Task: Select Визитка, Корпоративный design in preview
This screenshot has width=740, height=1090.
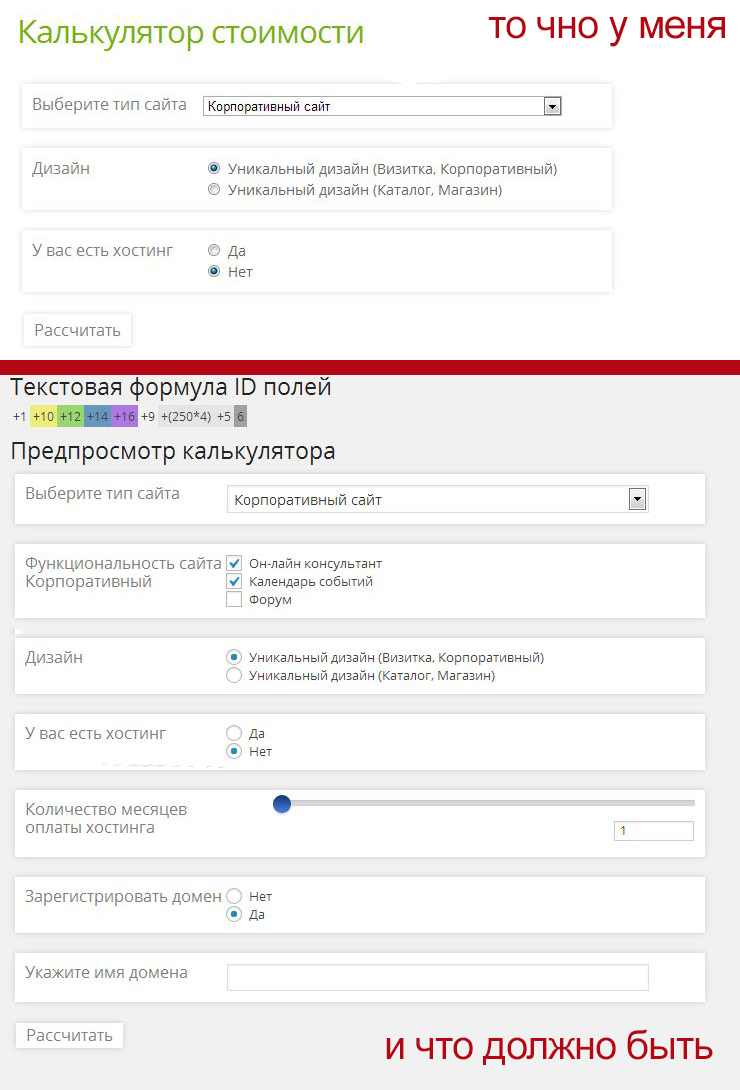Action: (x=234, y=657)
